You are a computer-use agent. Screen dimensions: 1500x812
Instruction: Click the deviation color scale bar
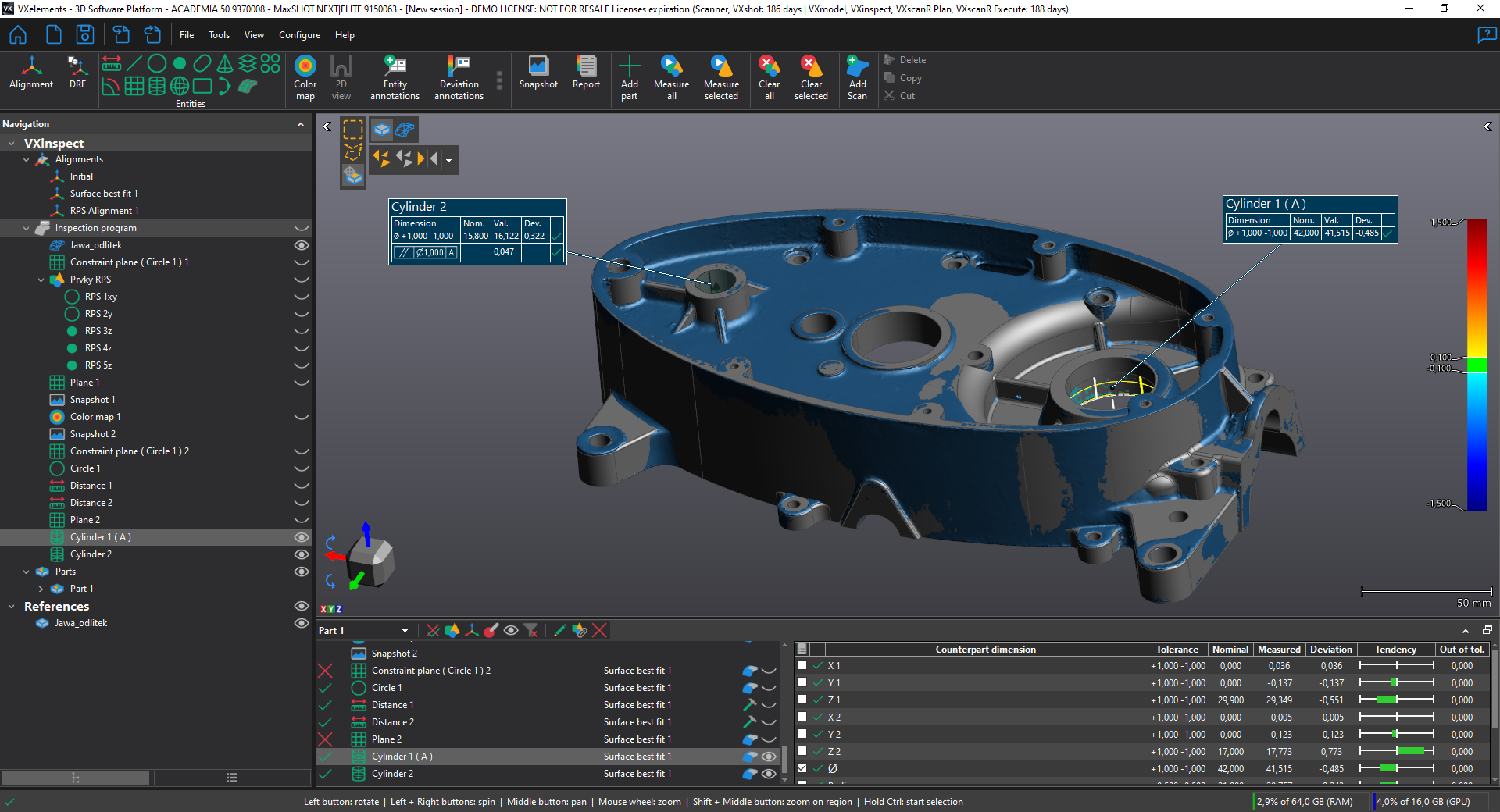pos(1476,365)
